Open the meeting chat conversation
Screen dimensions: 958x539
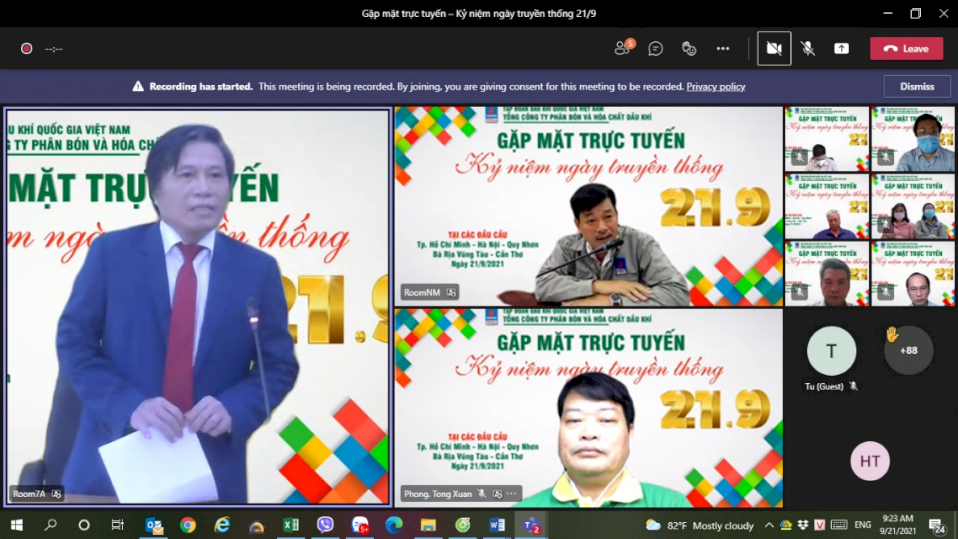(656, 48)
